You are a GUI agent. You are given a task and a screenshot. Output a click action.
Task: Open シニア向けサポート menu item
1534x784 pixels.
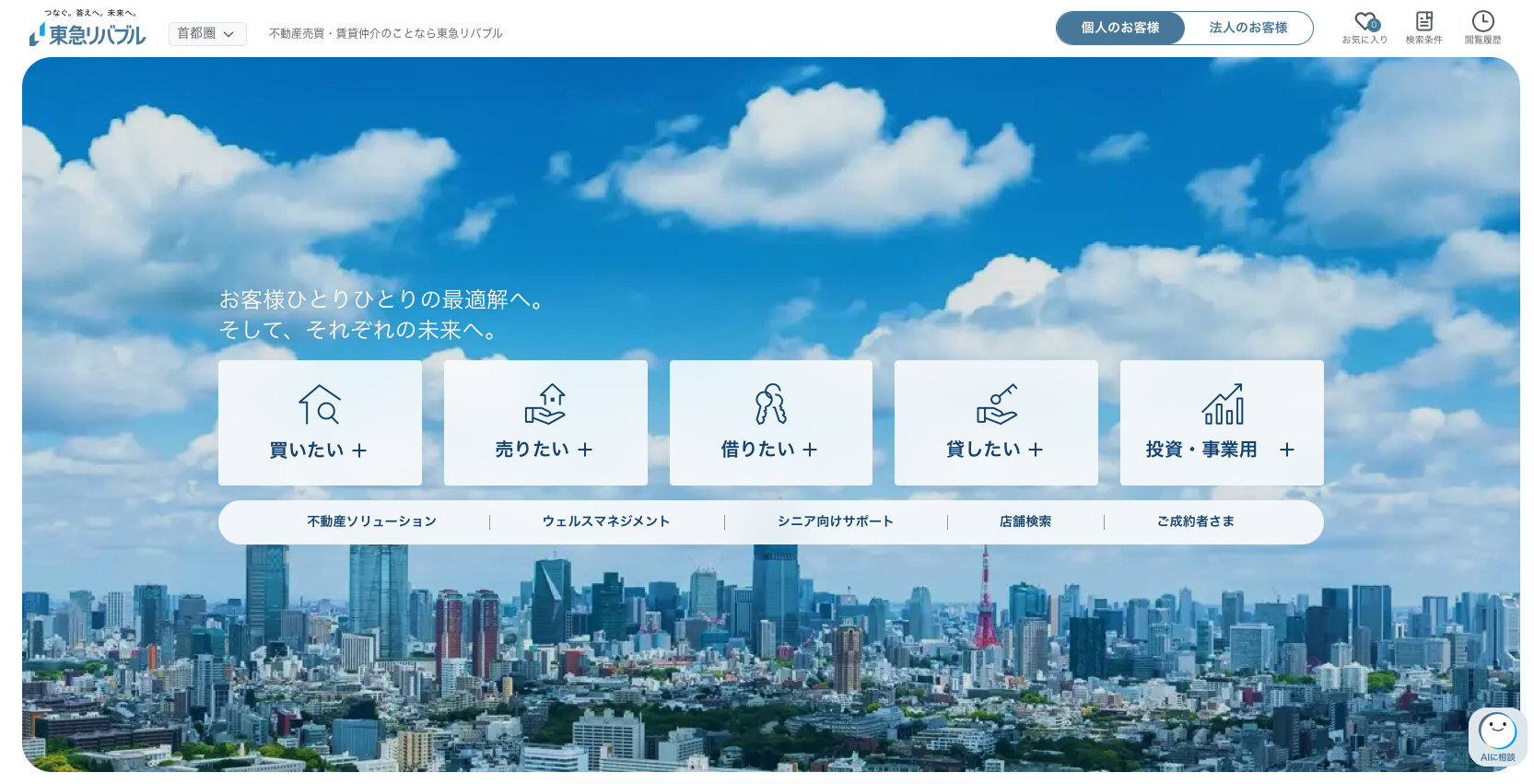(x=836, y=521)
